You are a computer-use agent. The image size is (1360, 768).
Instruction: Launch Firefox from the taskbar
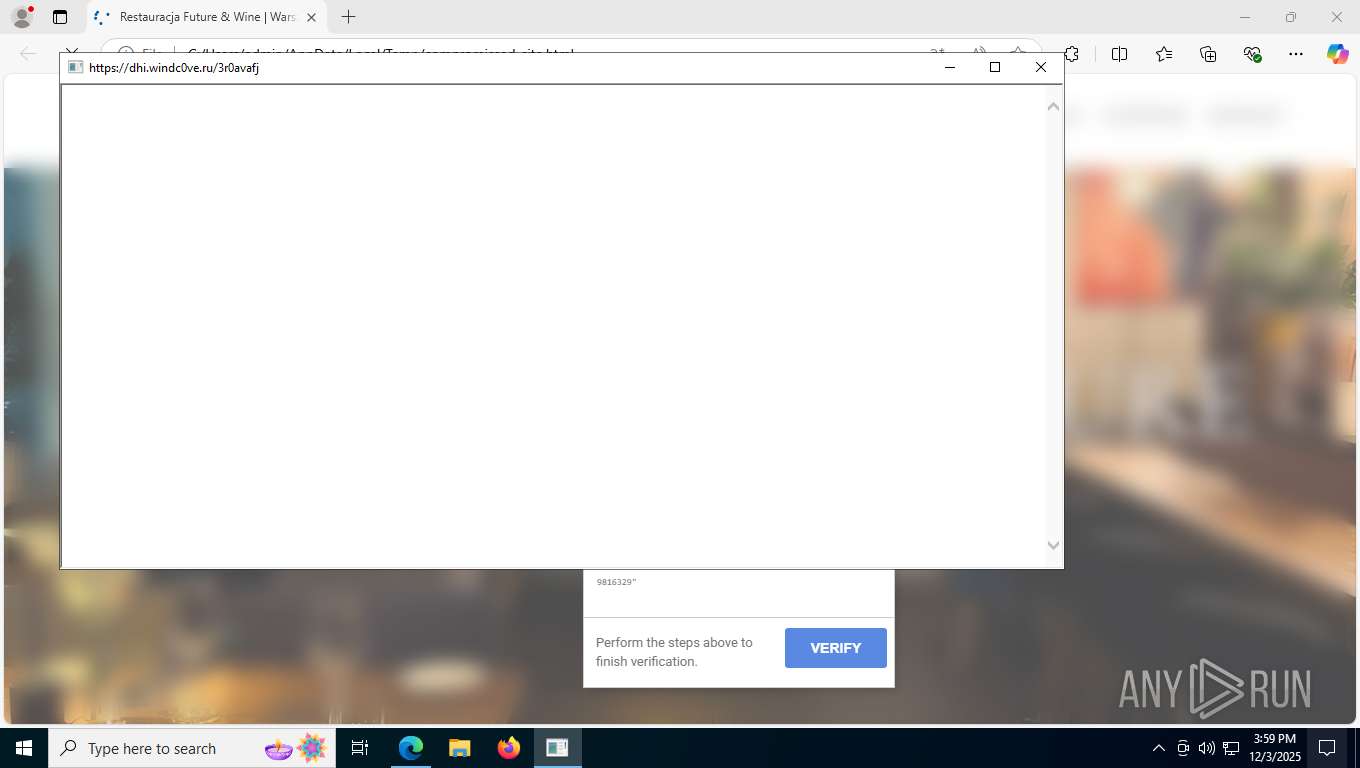509,748
